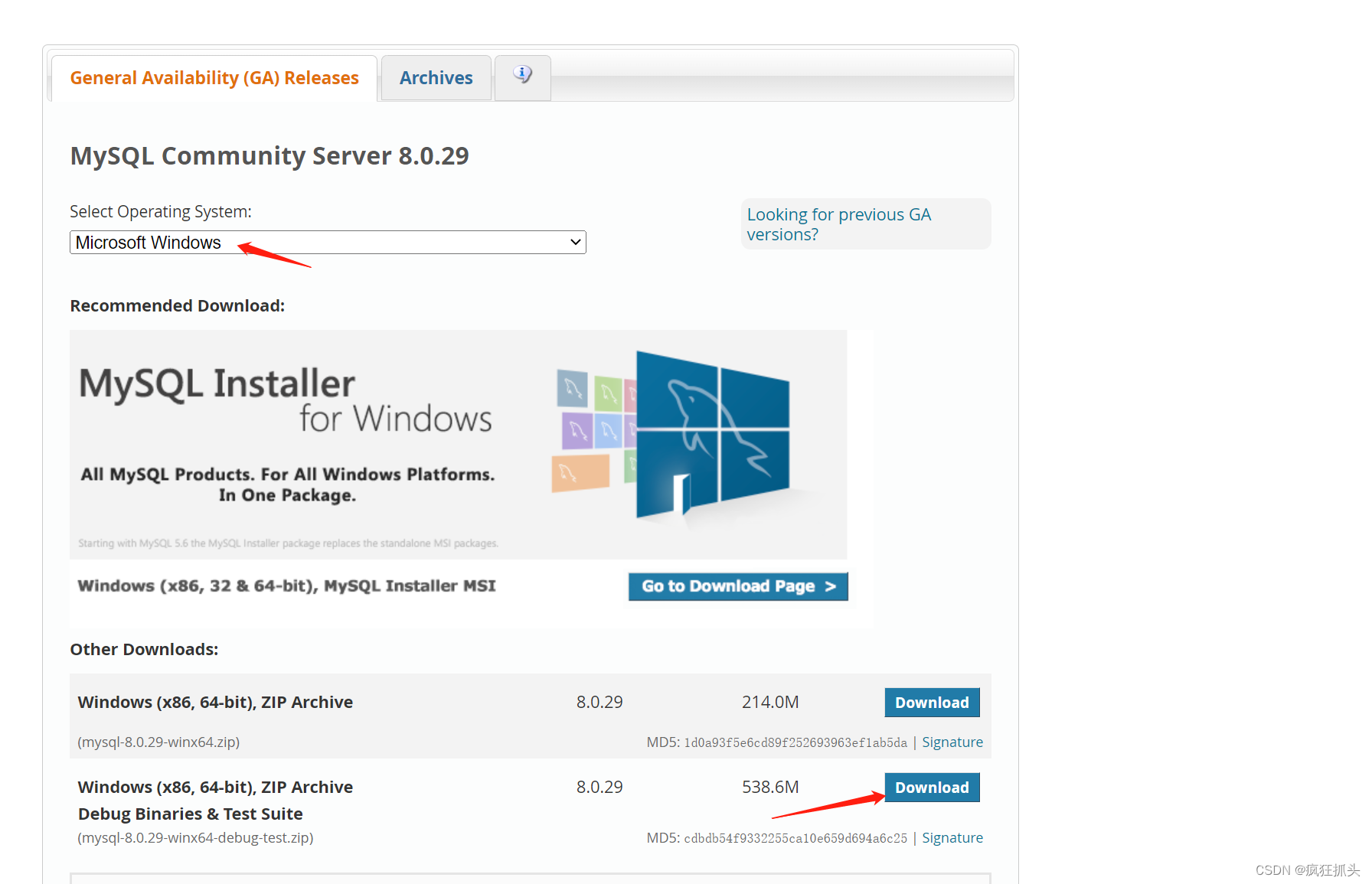Open the Select Operating System dropdown

328,243
